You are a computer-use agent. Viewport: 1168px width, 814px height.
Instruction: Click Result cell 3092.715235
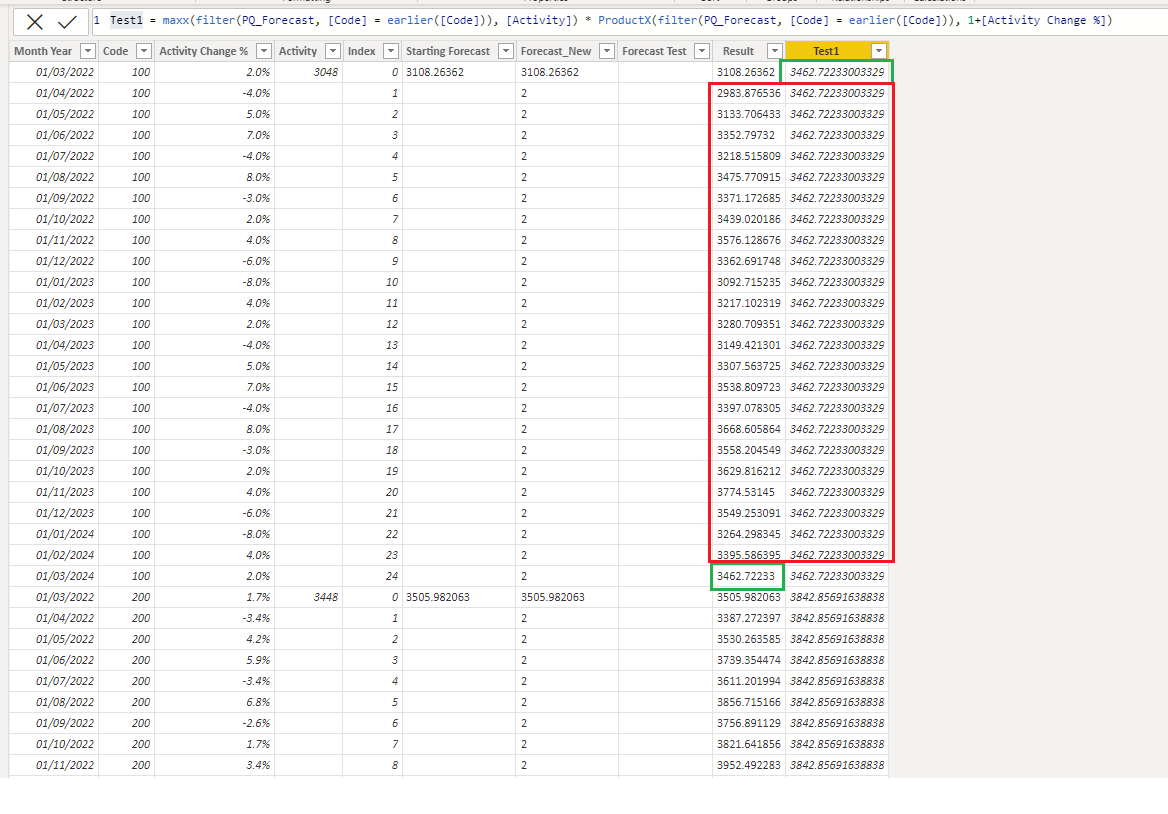point(749,282)
